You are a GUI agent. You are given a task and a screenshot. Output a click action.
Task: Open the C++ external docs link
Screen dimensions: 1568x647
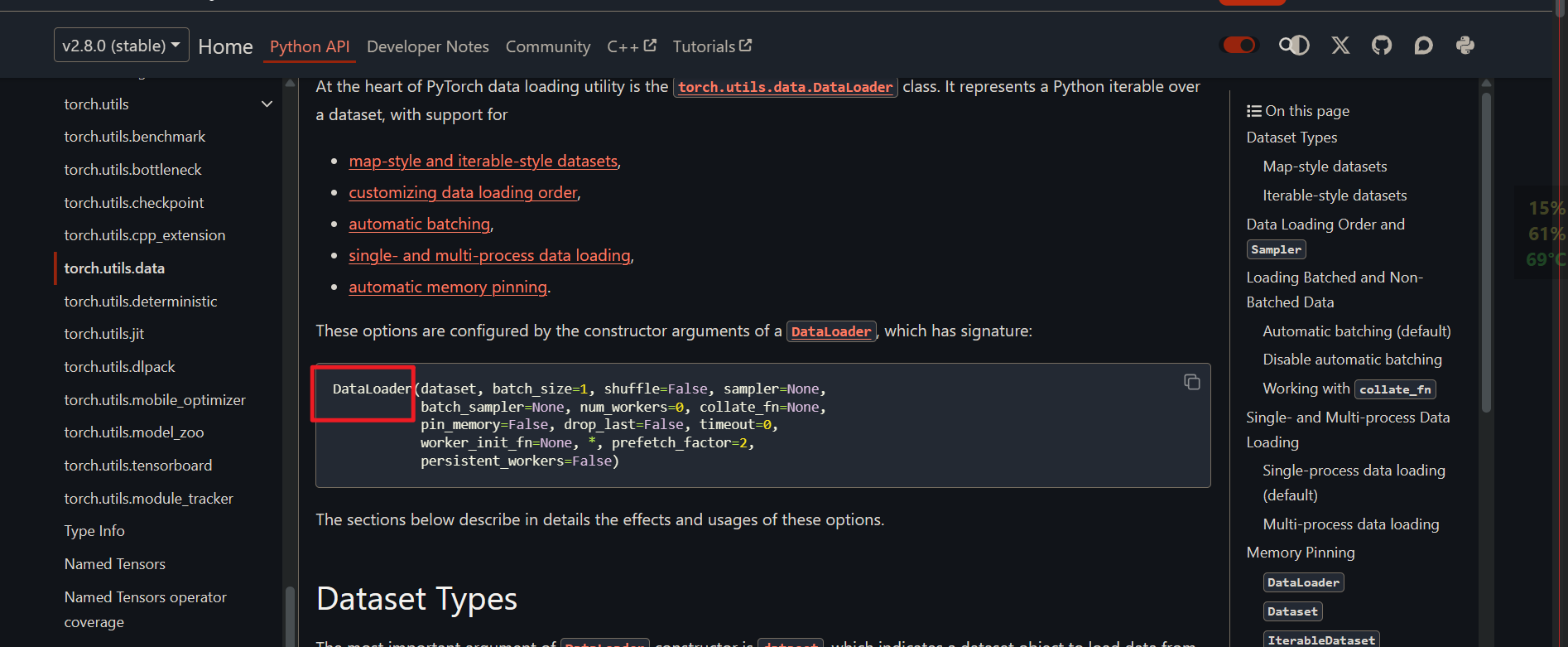pos(632,46)
